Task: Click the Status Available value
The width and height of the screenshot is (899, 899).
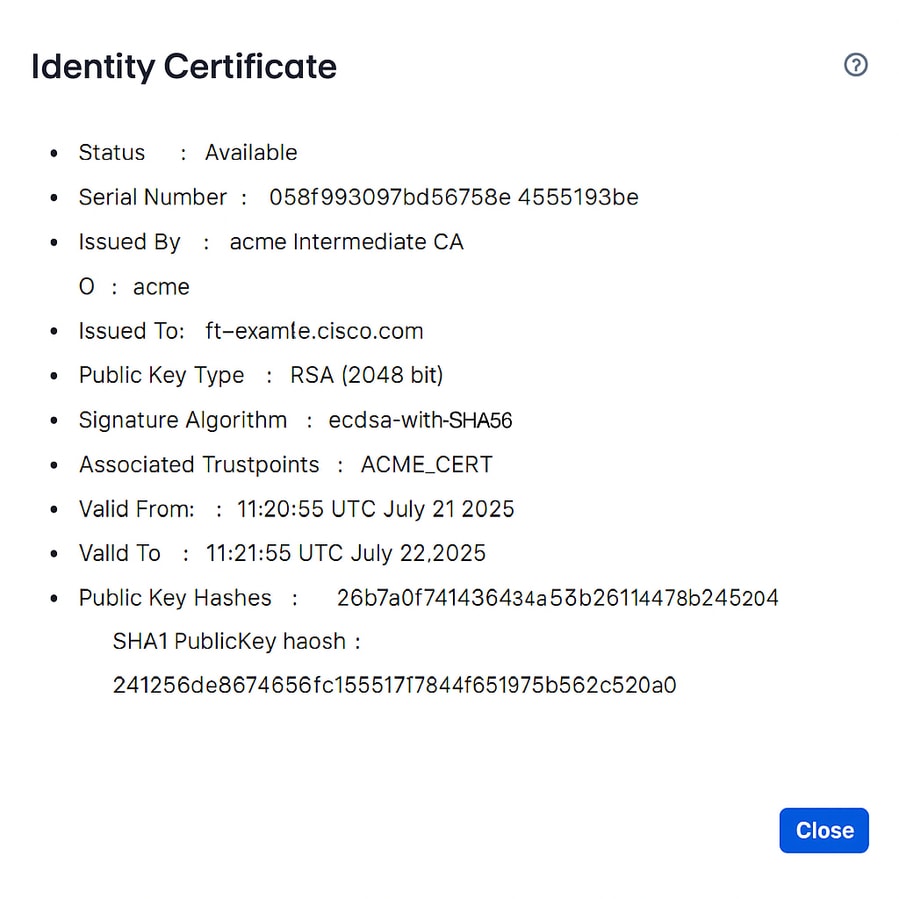Action: pos(251,153)
